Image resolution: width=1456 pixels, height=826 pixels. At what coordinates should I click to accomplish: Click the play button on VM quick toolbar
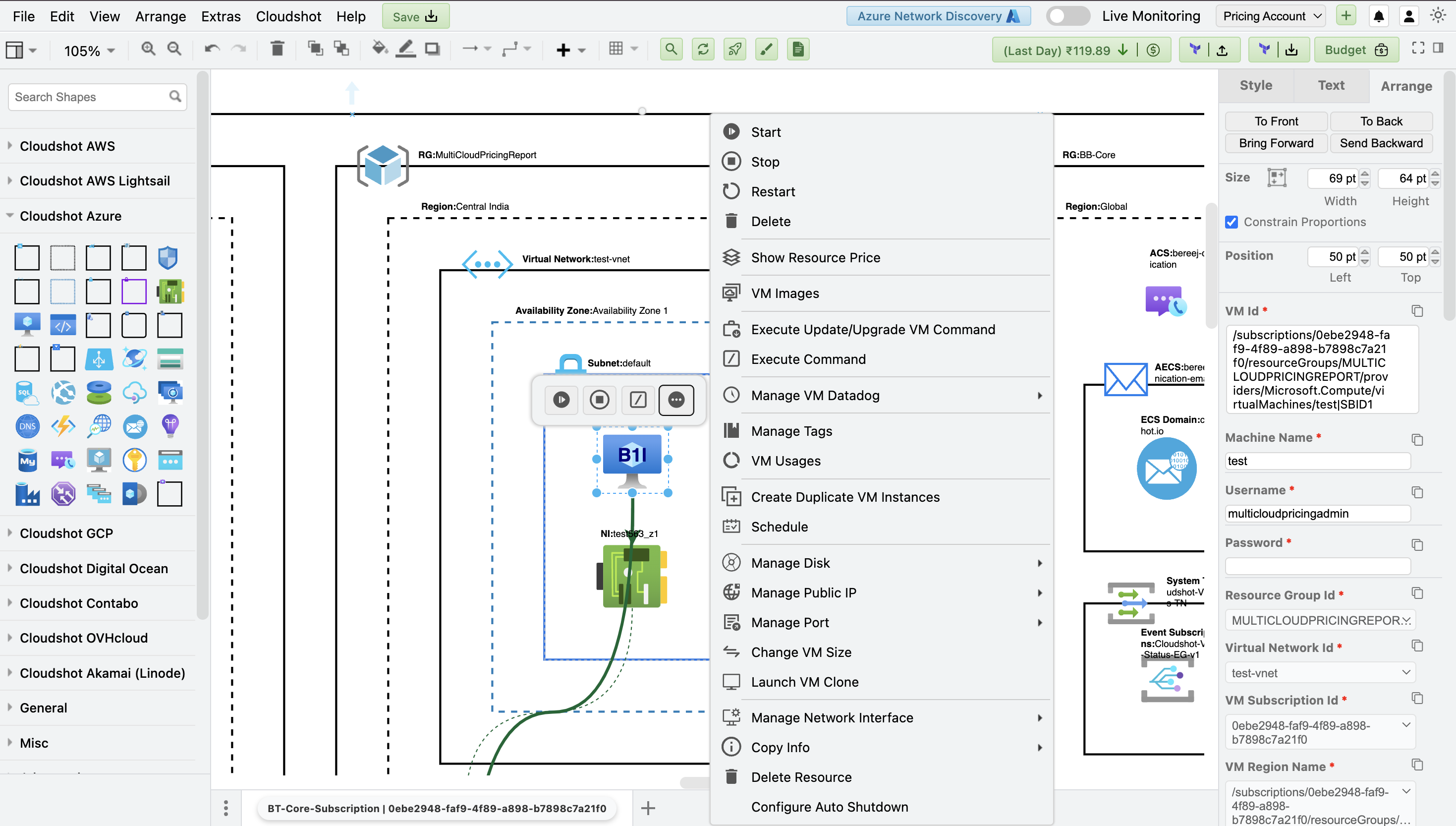pos(561,400)
